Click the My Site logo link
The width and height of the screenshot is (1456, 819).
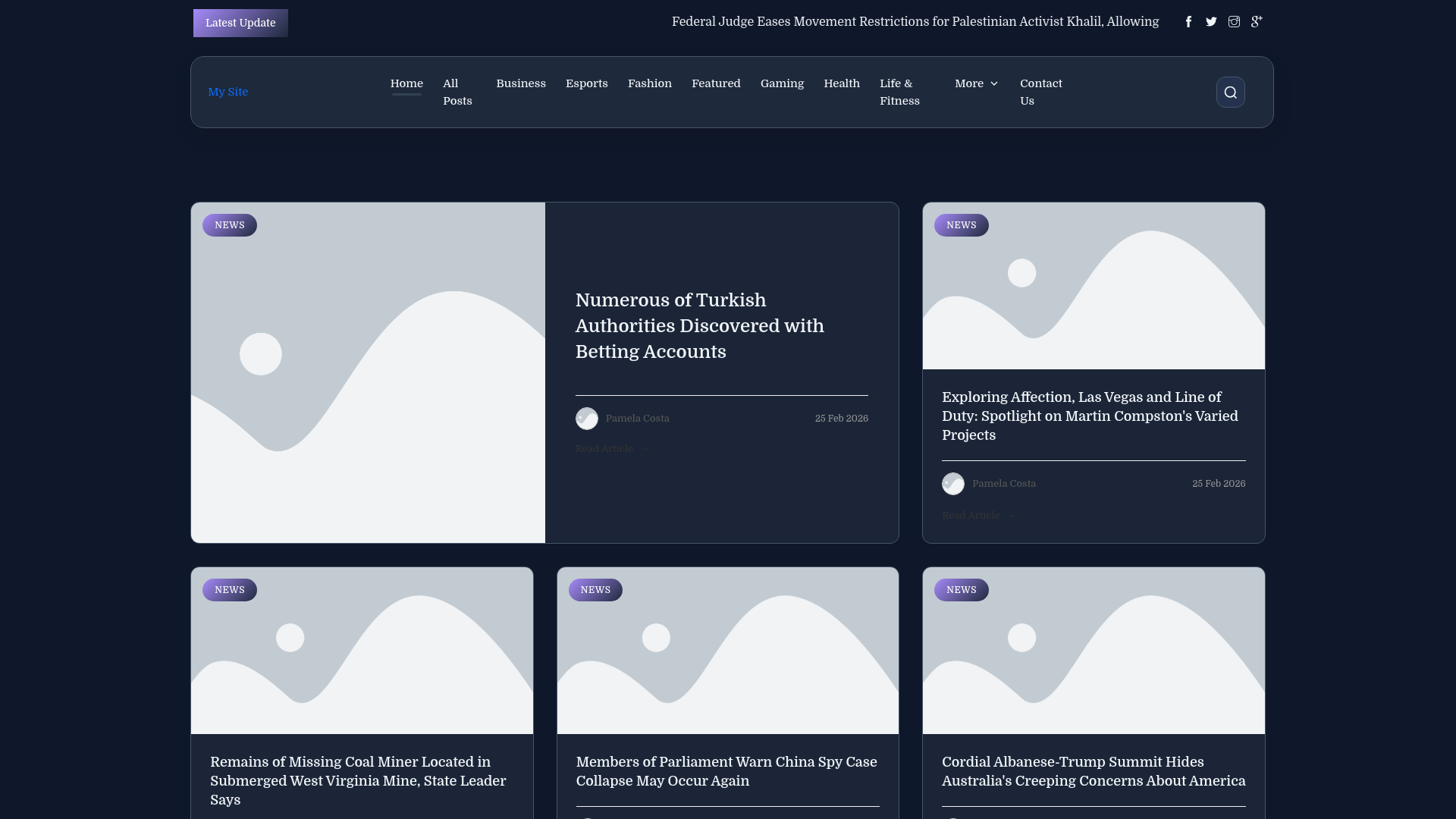pos(228,92)
